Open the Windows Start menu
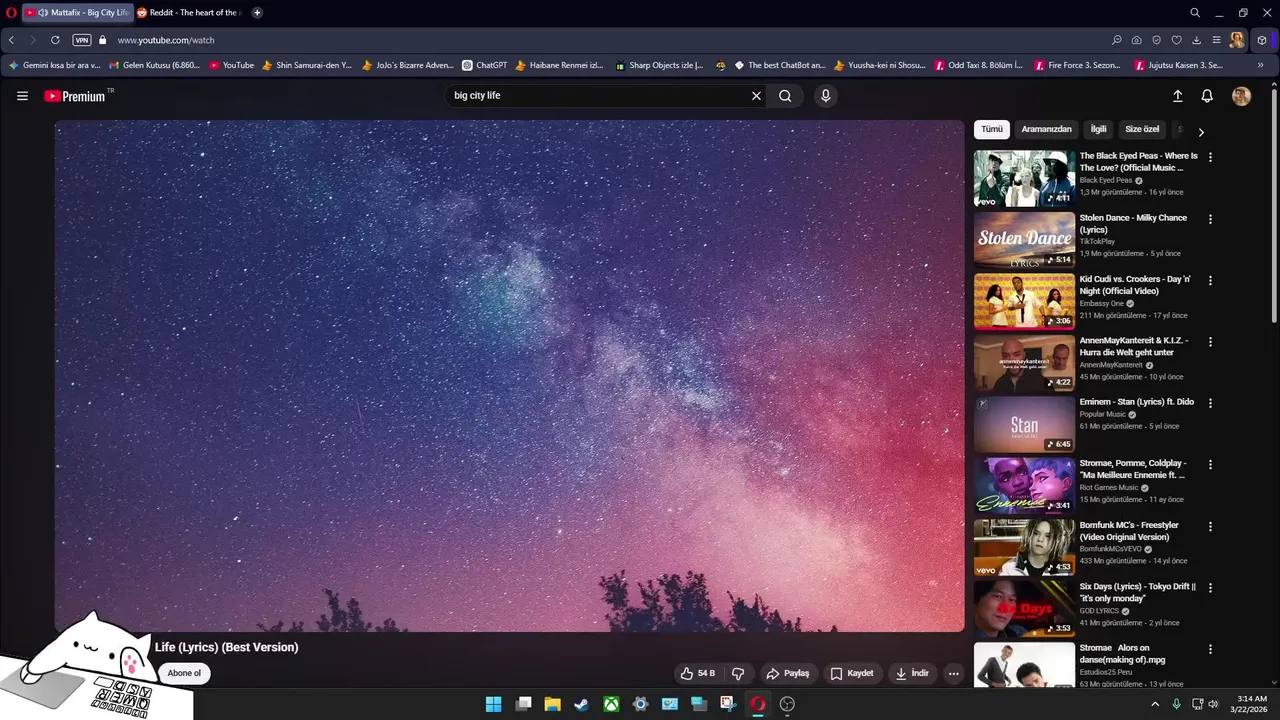The height and width of the screenshot is (720, 1280). (493, 704)
